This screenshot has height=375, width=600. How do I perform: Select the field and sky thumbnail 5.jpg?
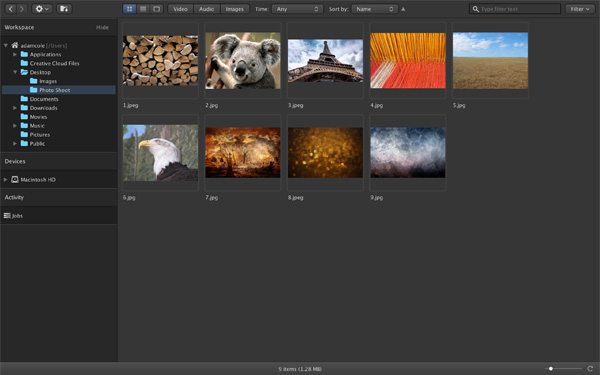click(490, 60)
